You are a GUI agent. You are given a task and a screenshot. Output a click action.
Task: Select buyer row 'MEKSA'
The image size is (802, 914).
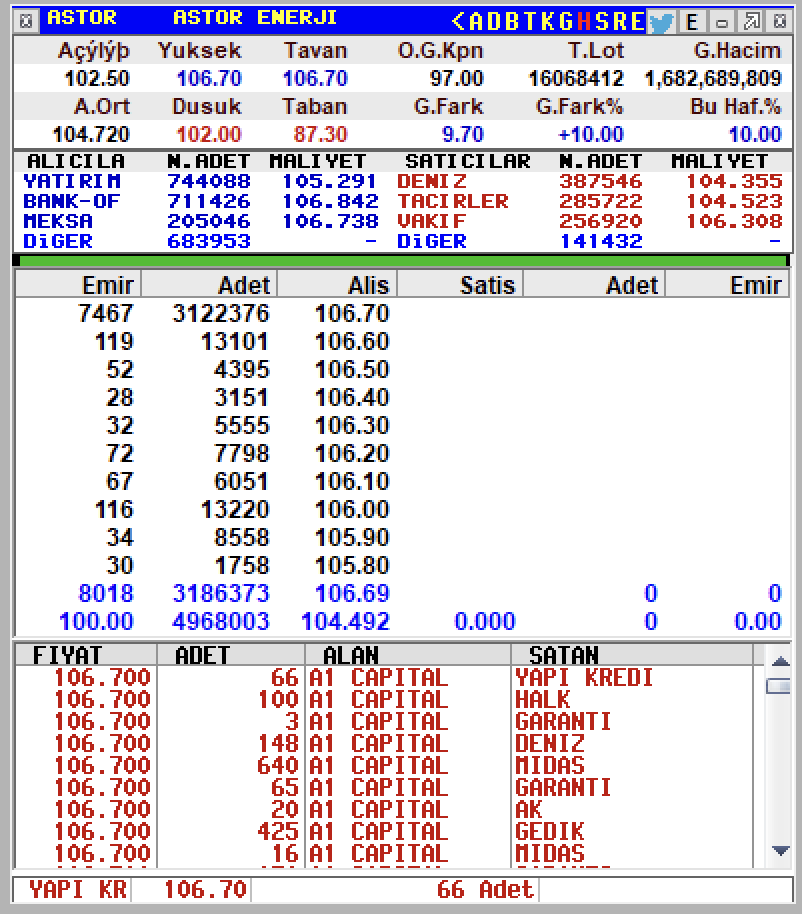[x=201, y=221]
